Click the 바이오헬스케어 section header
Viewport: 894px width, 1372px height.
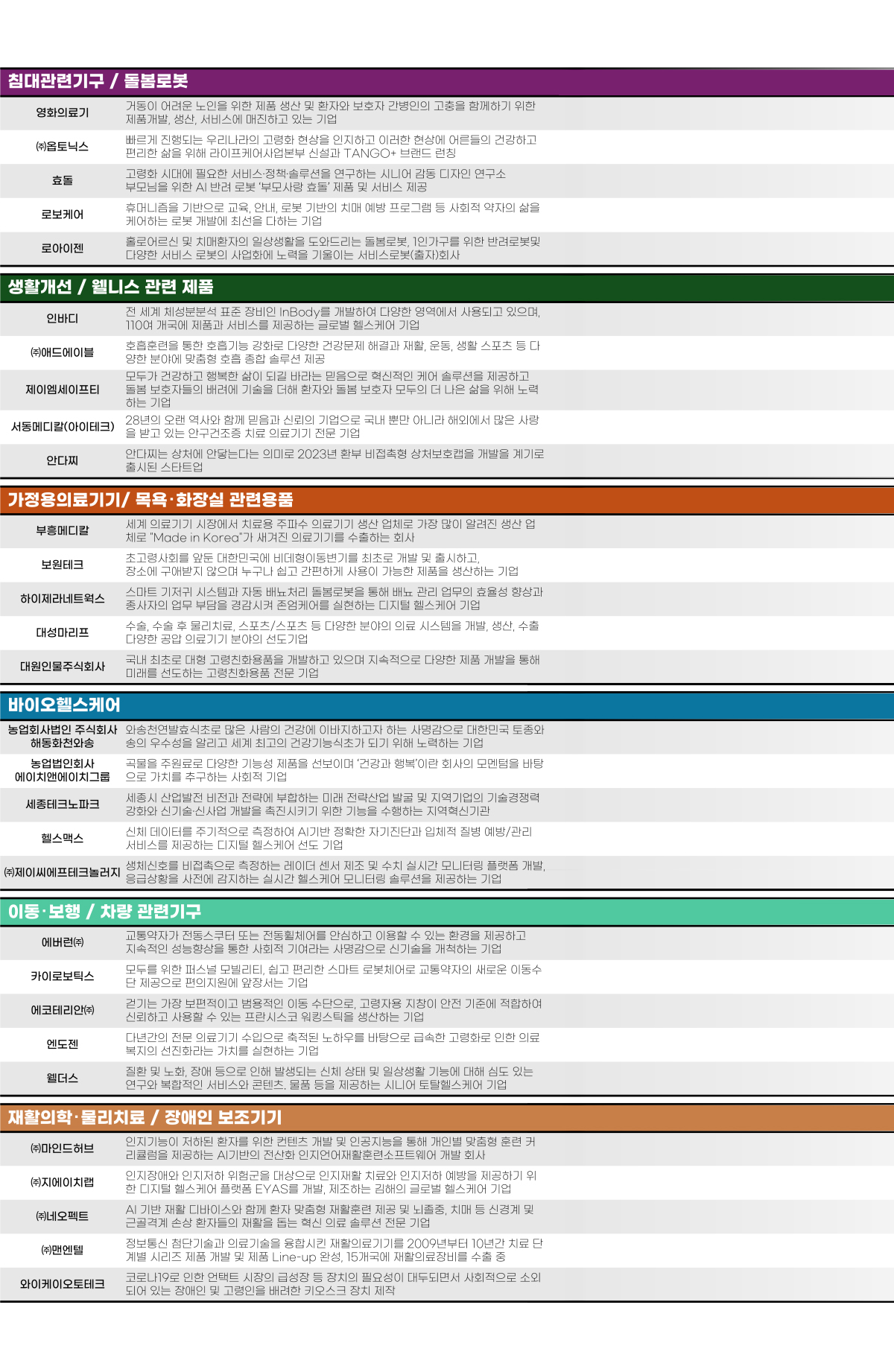tap(64, 705)
